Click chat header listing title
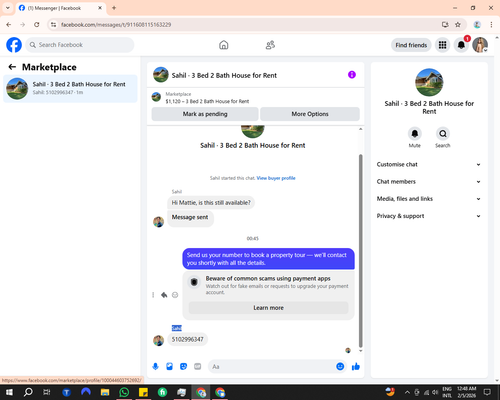Image resolution: width=500 pixels, height=400 pixels. [224, 75]
